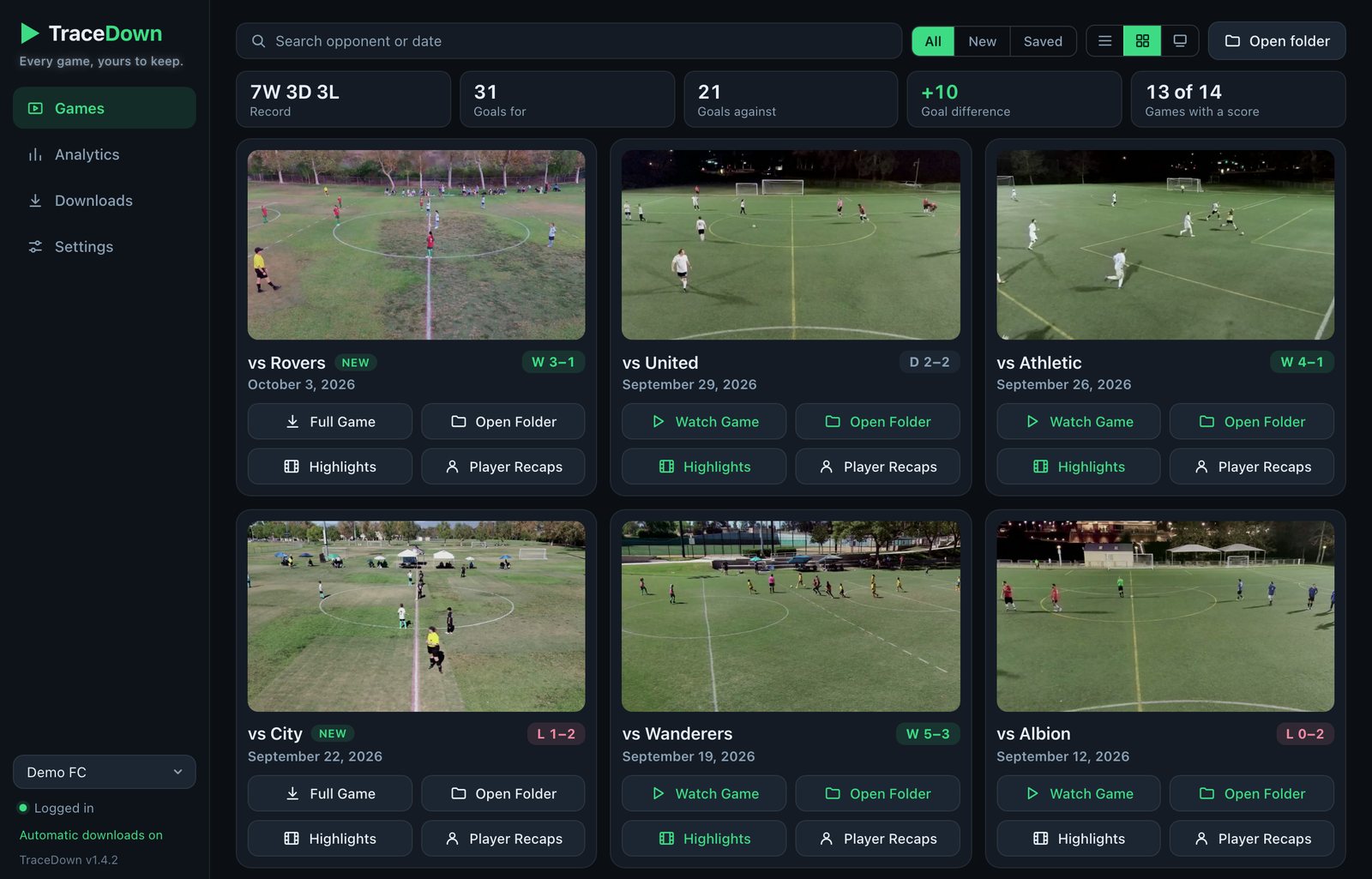This screenshot has height=879, width=1372.
Task: Watch Game for vs Wanderers
Action: click(704, 794)
